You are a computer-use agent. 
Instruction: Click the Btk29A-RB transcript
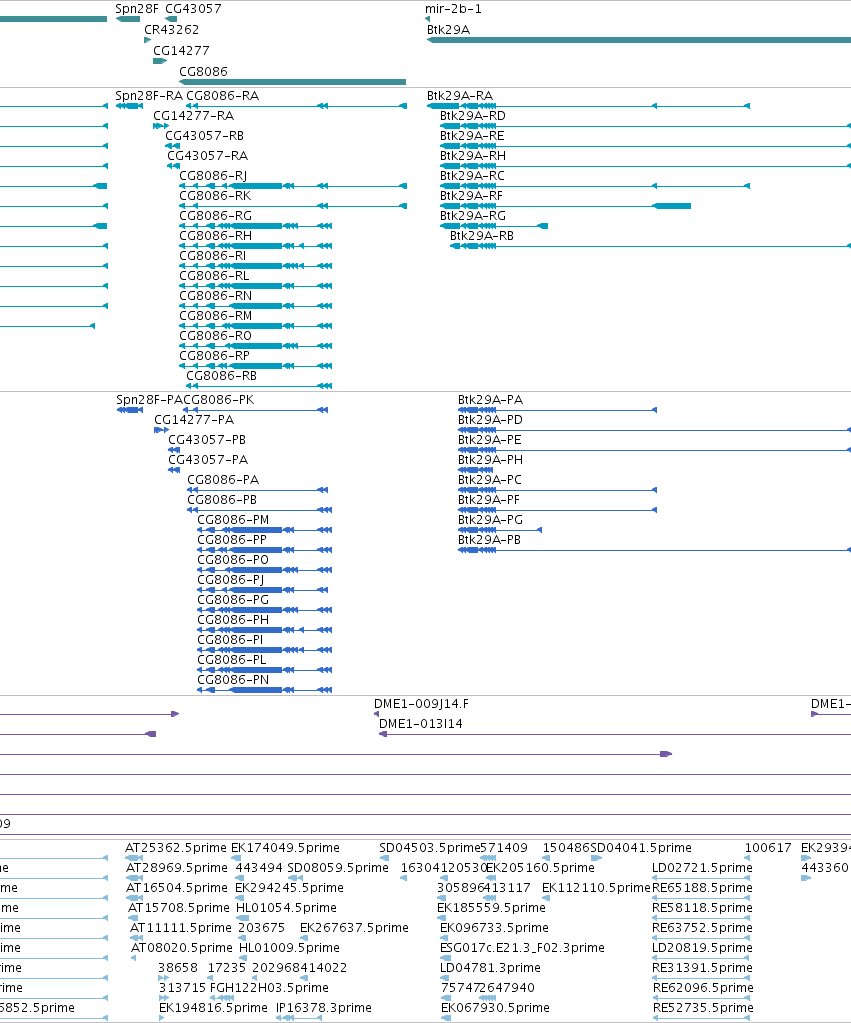[650, 246]
